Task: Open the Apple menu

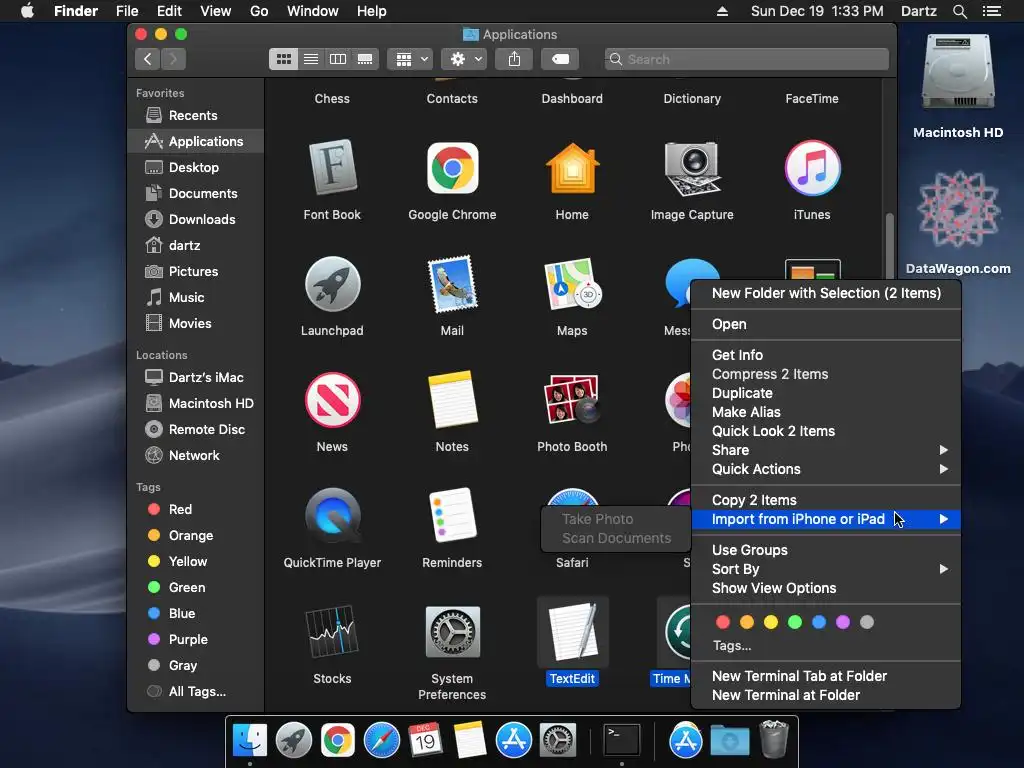Action: [x=27, y=11]
